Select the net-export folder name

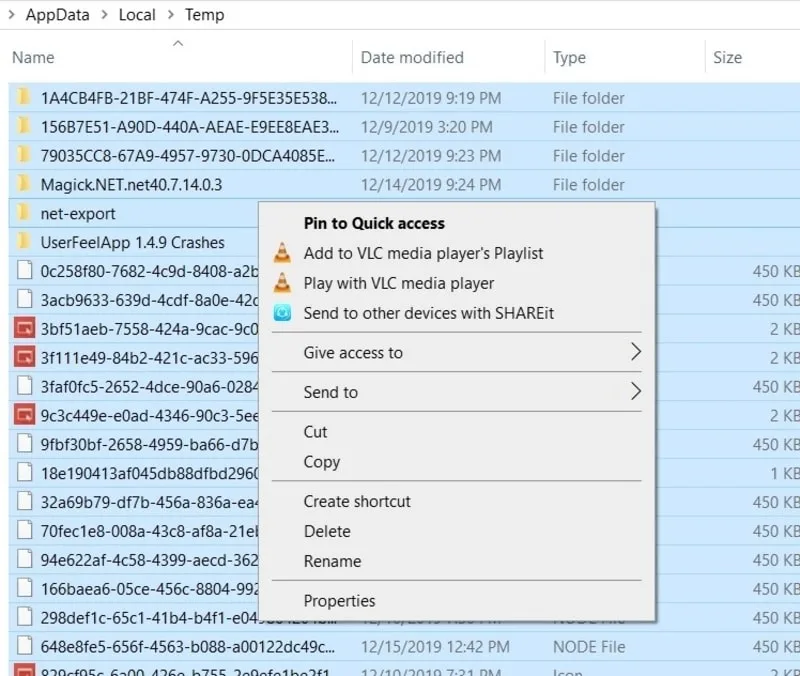(x=78, y=214)
